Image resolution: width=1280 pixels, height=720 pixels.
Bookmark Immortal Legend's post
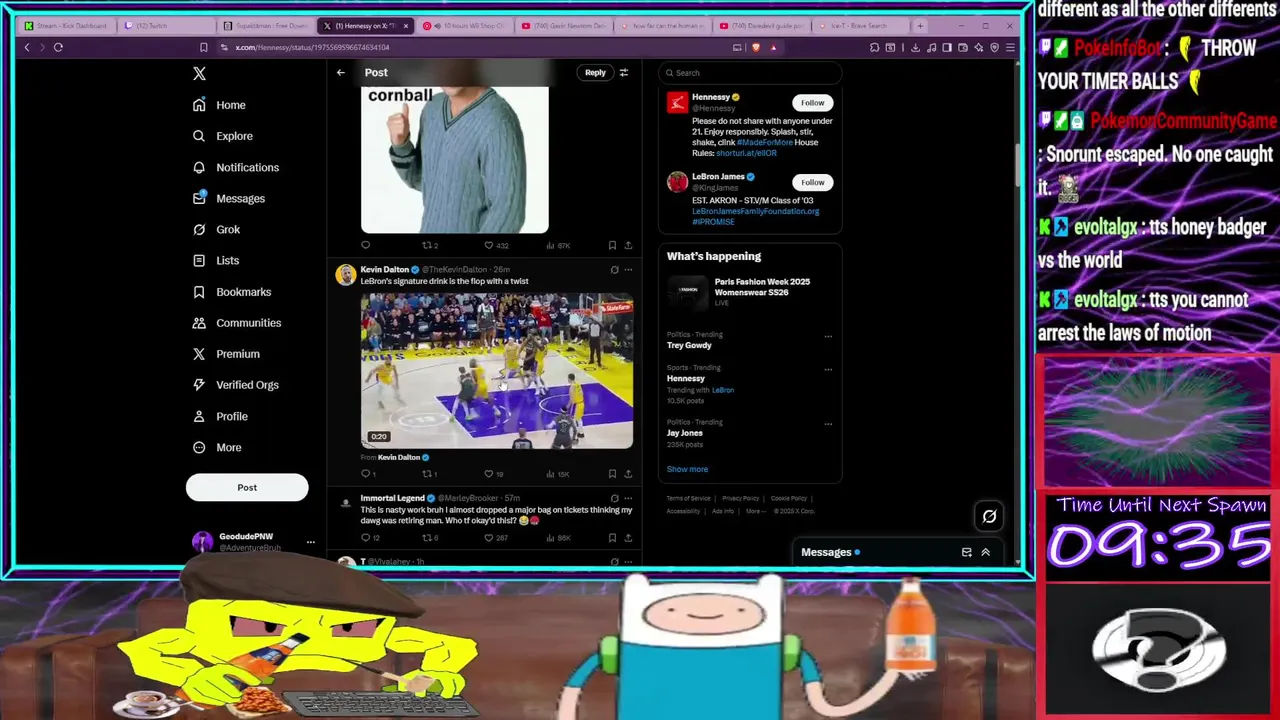612,538
